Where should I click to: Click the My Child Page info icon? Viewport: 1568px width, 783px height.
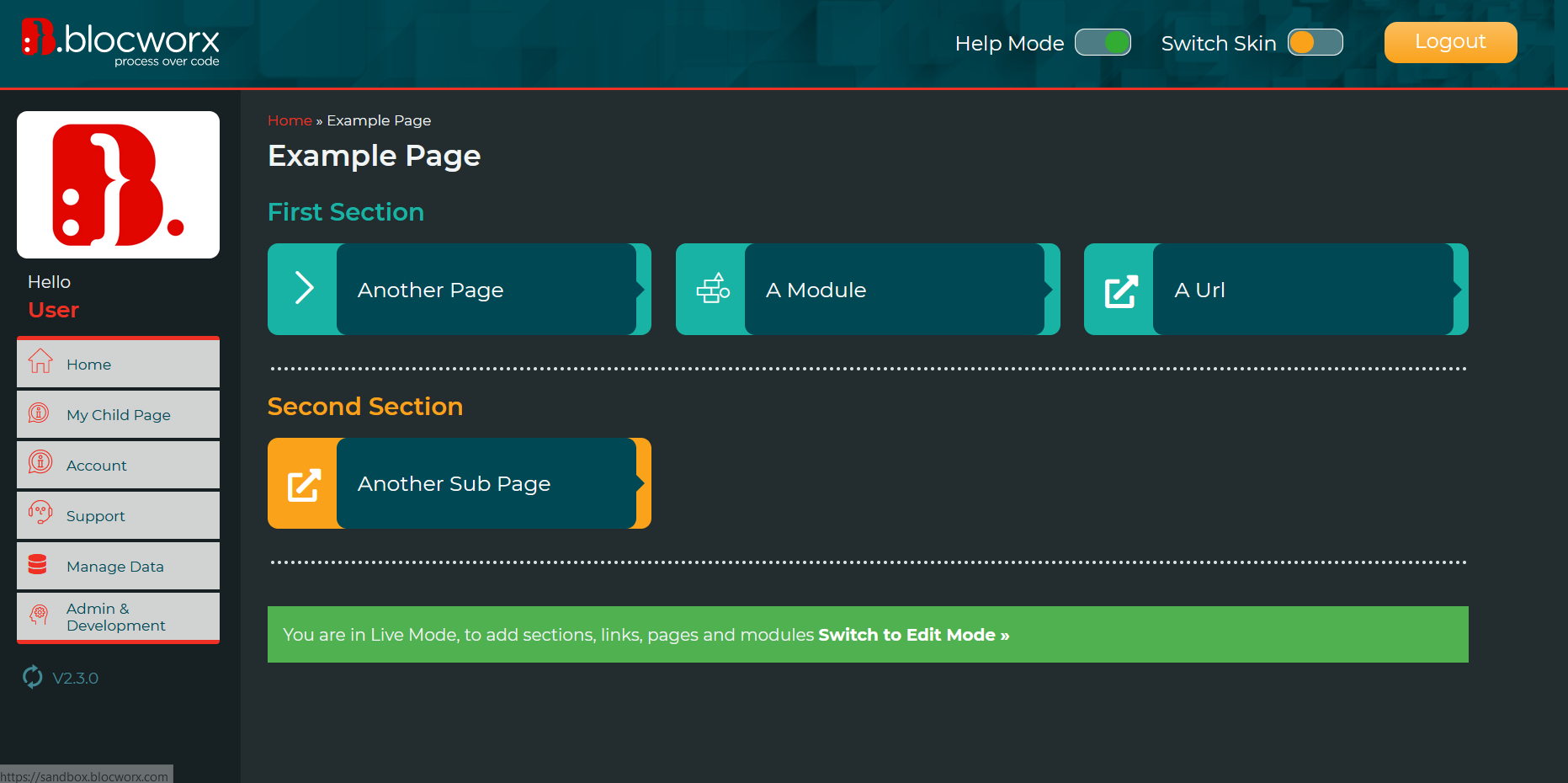39,413
